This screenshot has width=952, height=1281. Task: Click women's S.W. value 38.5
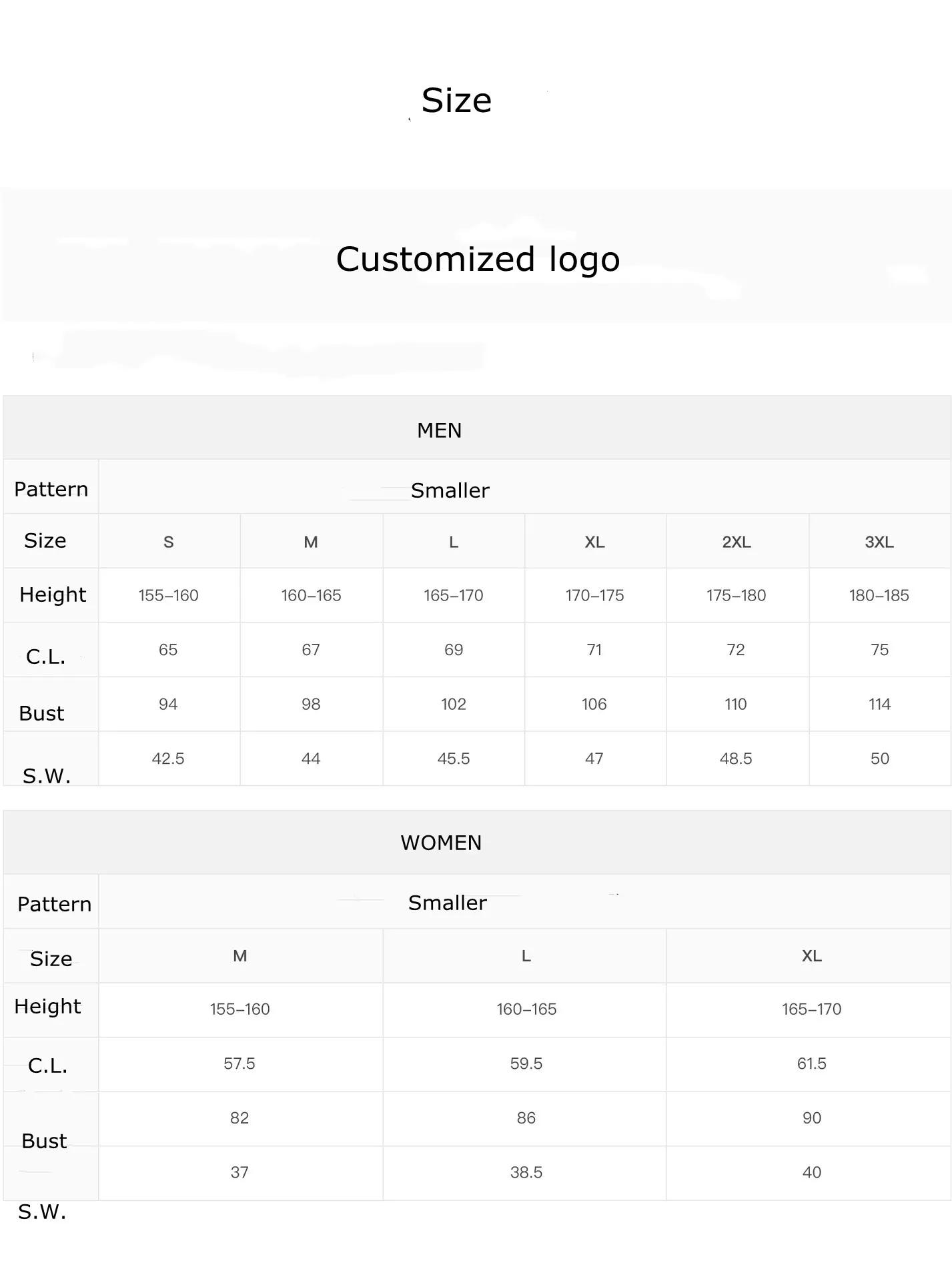coord(526,1172)
